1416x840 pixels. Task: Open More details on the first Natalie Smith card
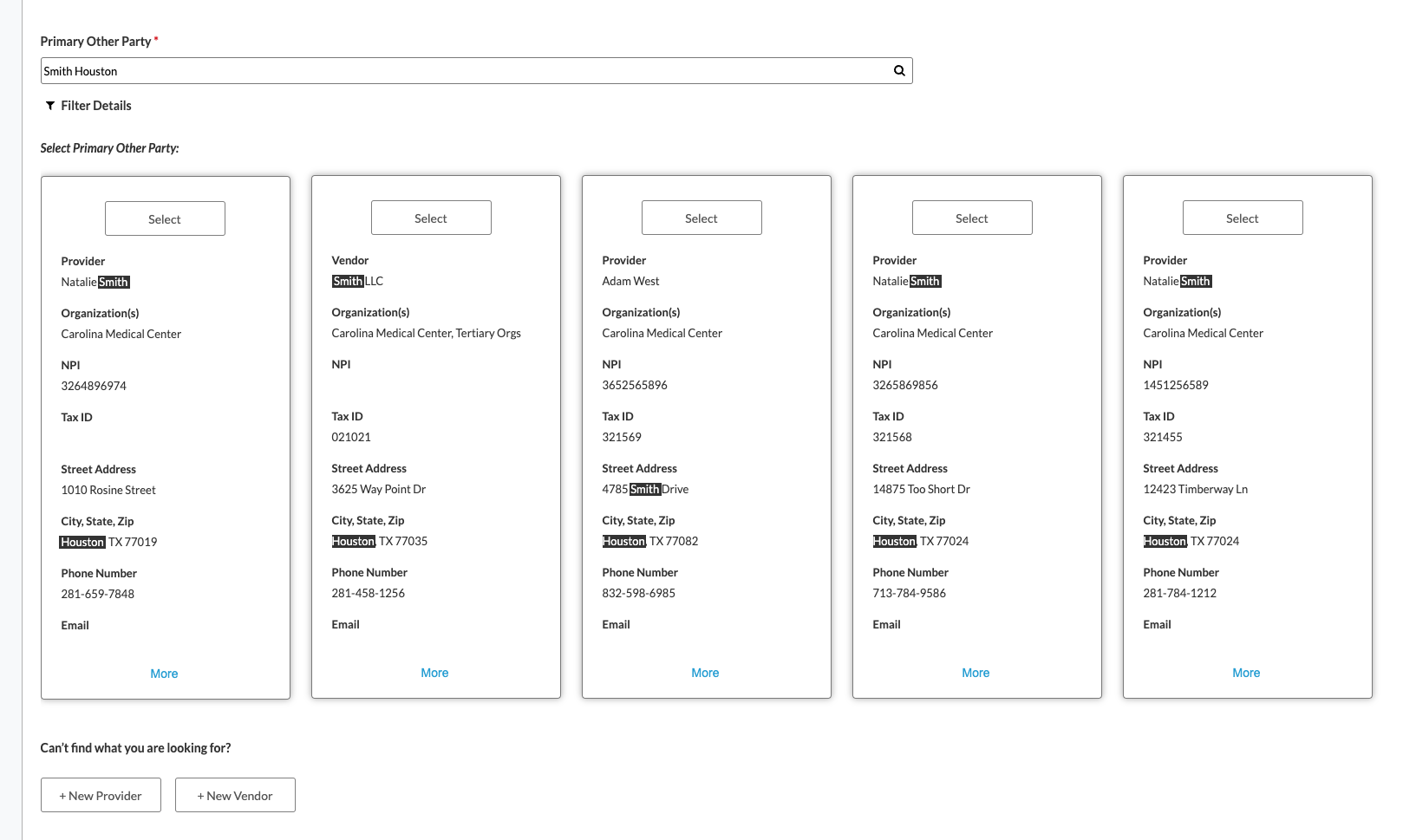pyautogui.click(x=164, y=673)
